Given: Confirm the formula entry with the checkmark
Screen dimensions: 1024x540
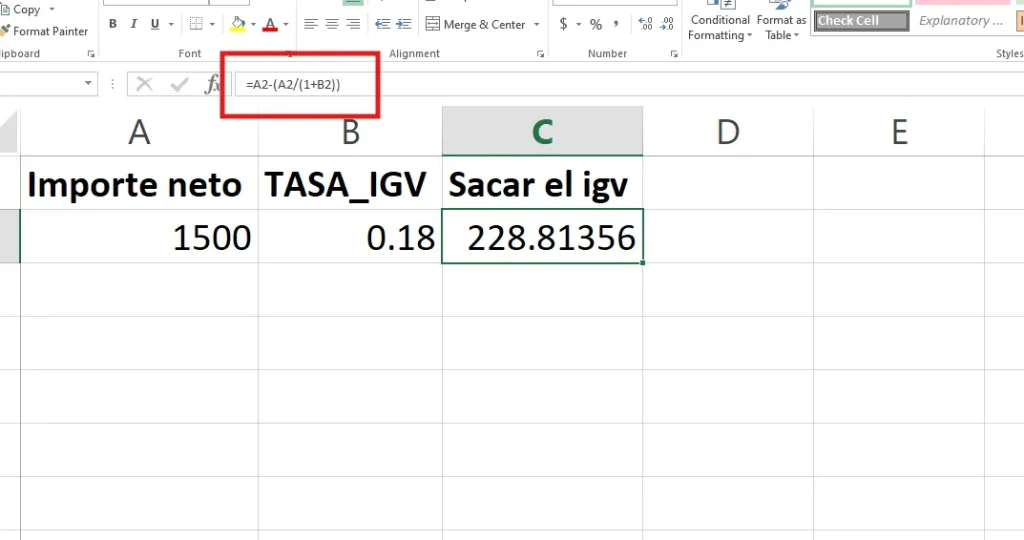Looking at the screenshot, I should [x=178, y=84].
